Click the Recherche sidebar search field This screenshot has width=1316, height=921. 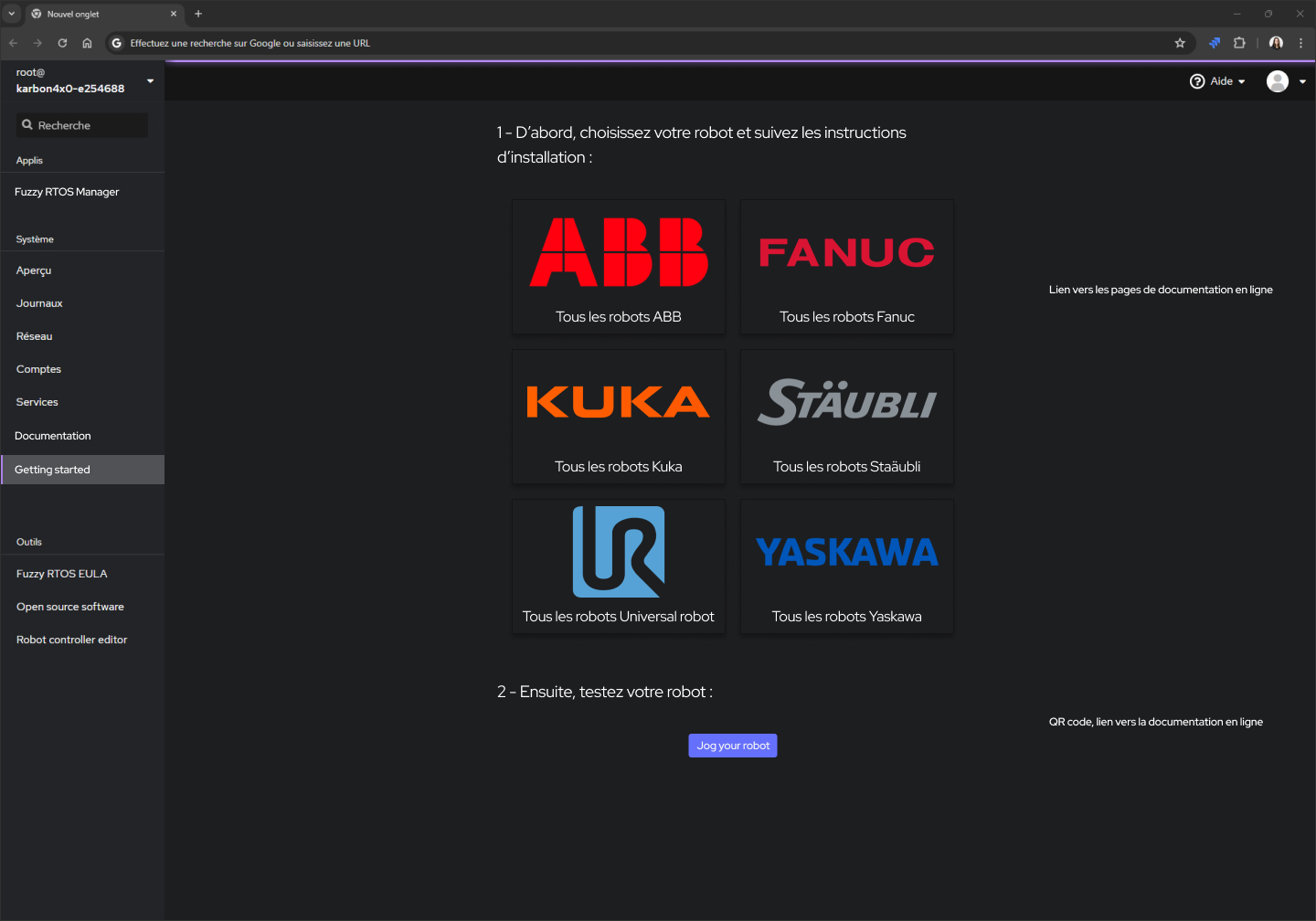click(82, 125)
